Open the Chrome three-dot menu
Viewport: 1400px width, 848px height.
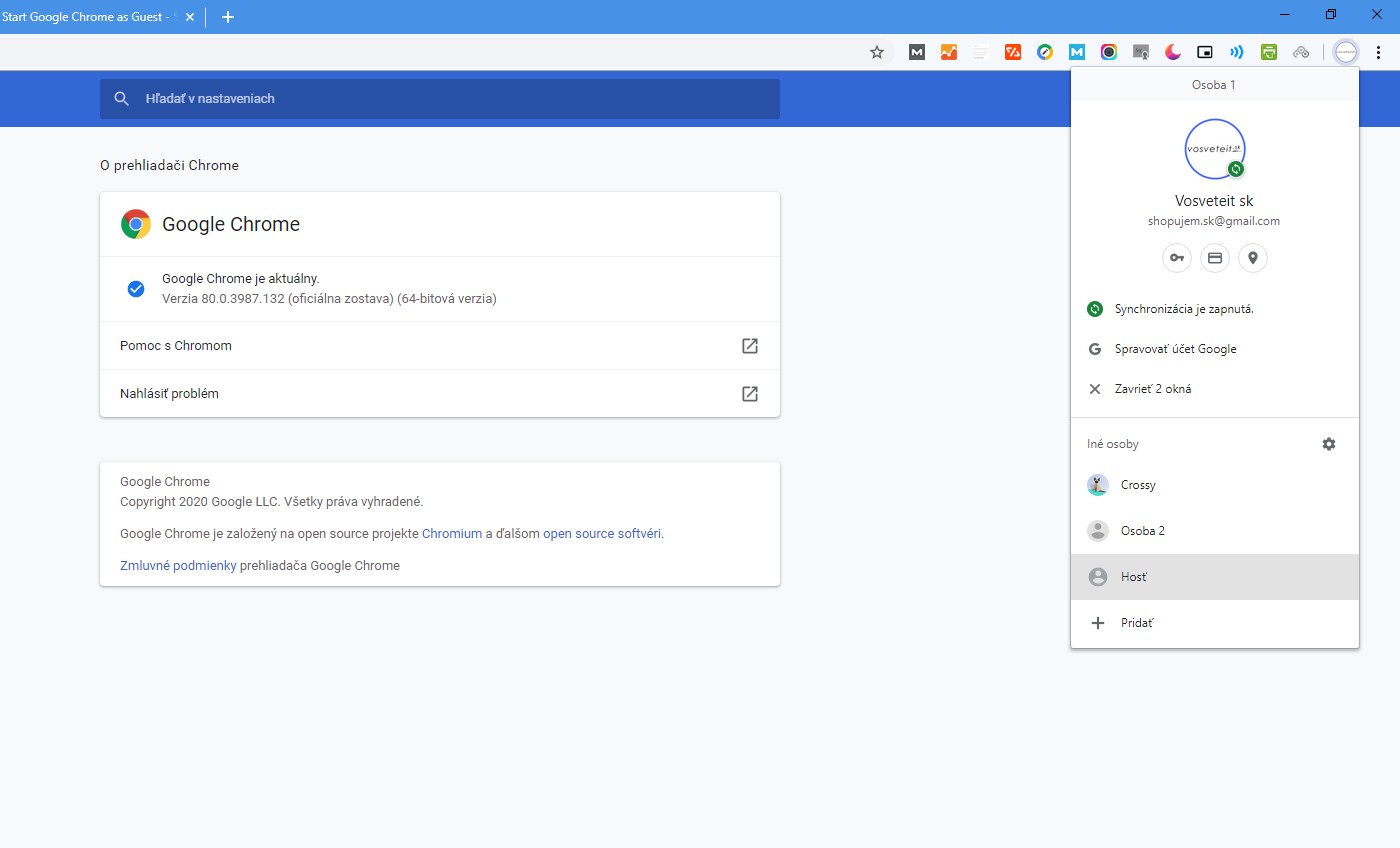pyautogui.click(x=1380, y=52)
